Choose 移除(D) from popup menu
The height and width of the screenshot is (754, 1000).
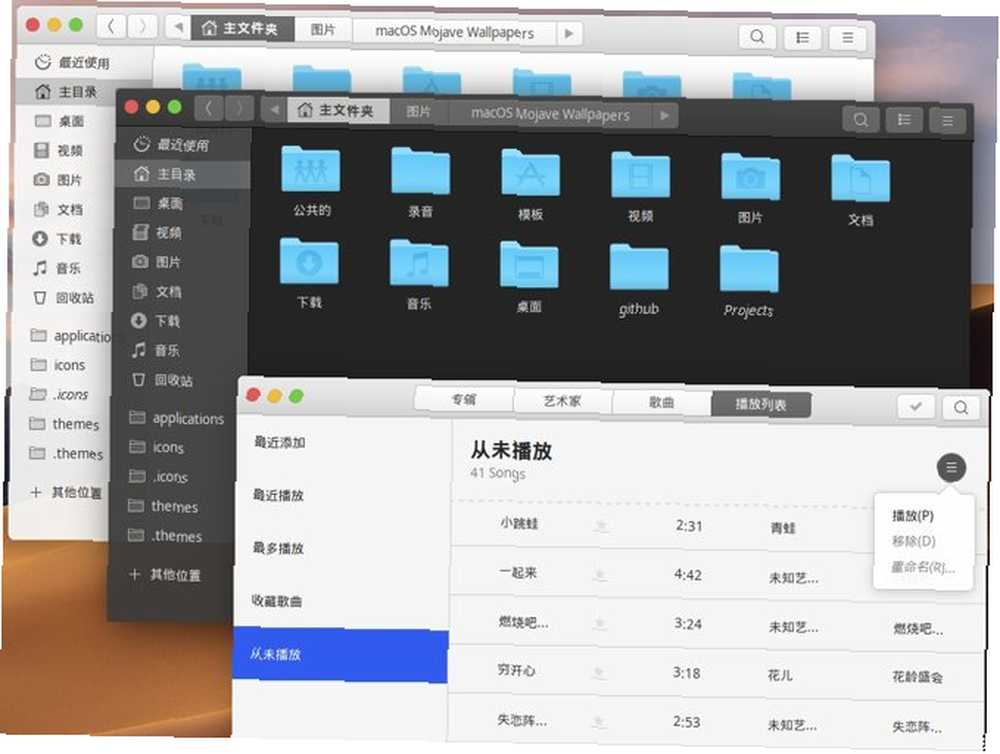pyautogui.click(x=913, y=542)
